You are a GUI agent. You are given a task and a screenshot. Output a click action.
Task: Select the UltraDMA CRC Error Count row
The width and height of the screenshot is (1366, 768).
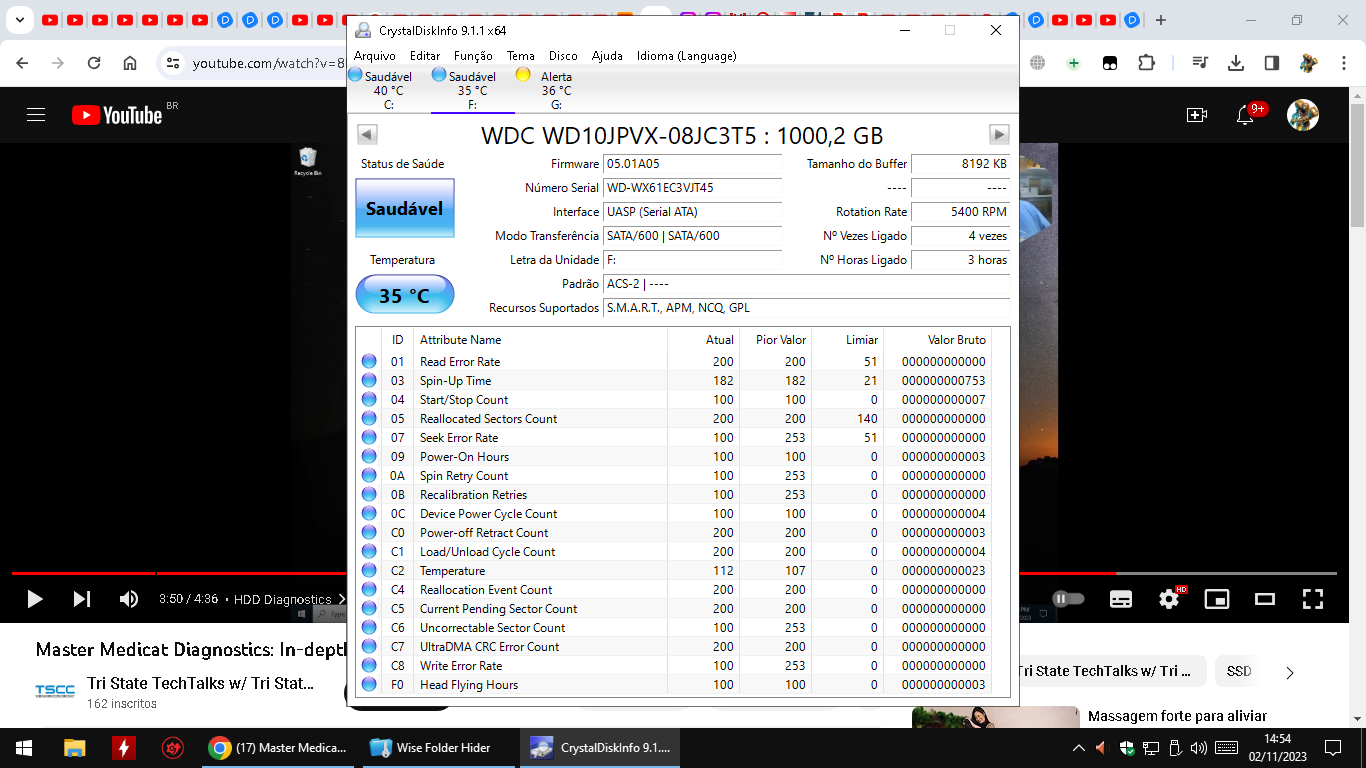[x=676, y=646]
